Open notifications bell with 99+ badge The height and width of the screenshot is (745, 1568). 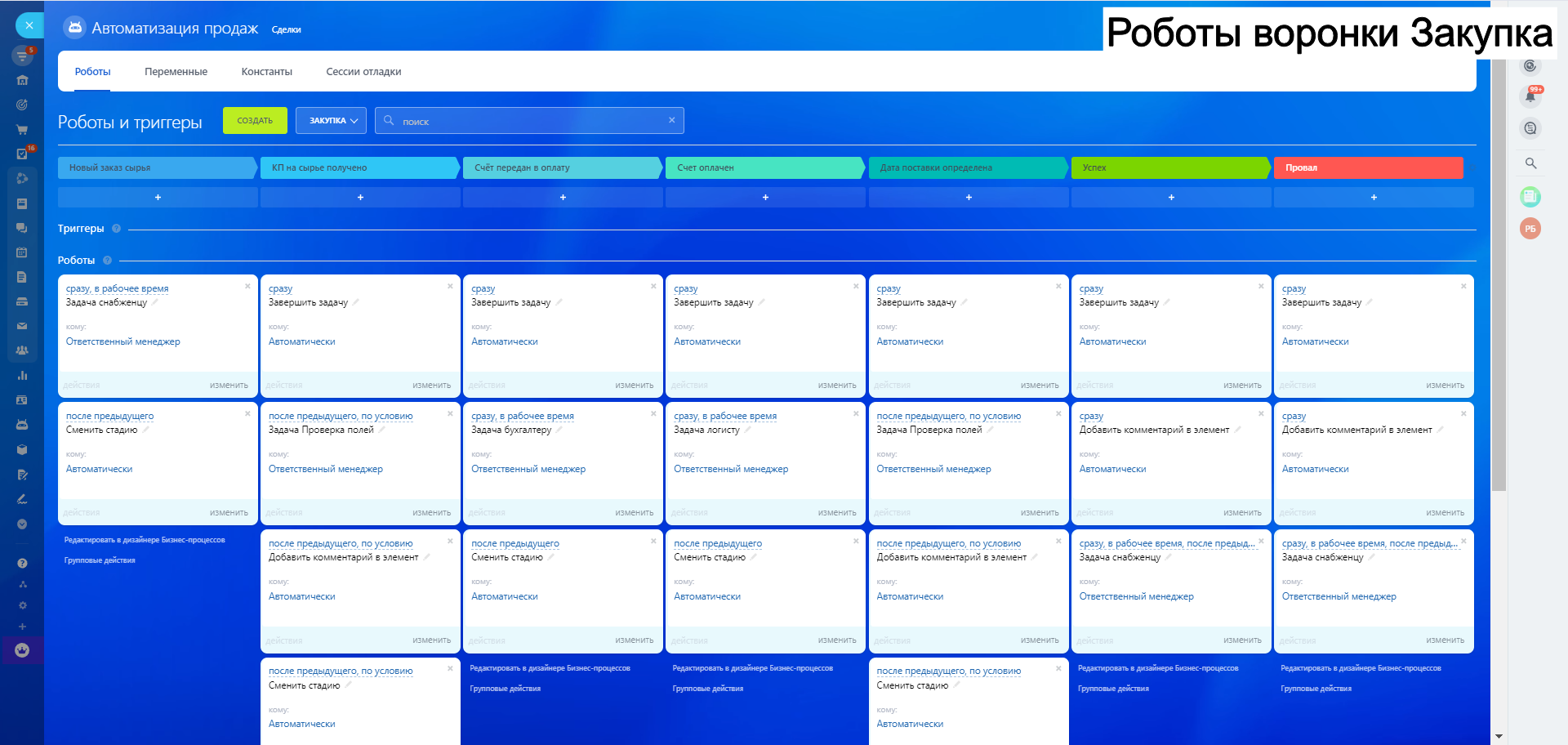1530,96
